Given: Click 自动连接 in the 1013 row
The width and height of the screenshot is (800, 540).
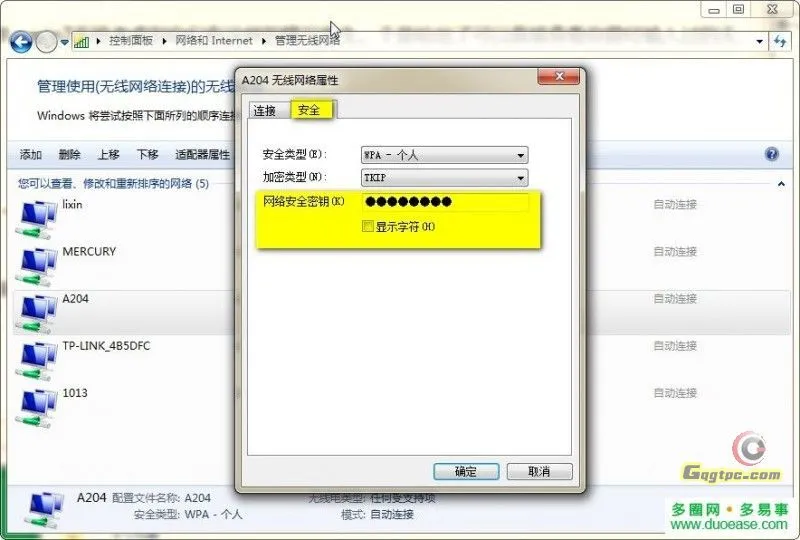Looking at the screenshot, I should click(x=675, y=392).
